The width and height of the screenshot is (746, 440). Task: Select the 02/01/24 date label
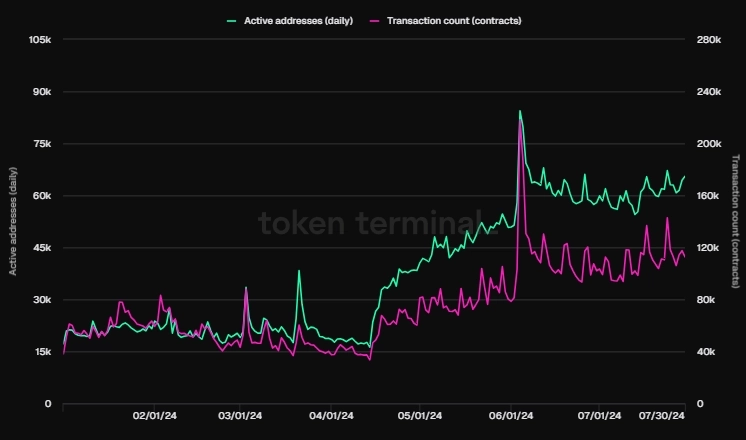click(x=155, y=415)
